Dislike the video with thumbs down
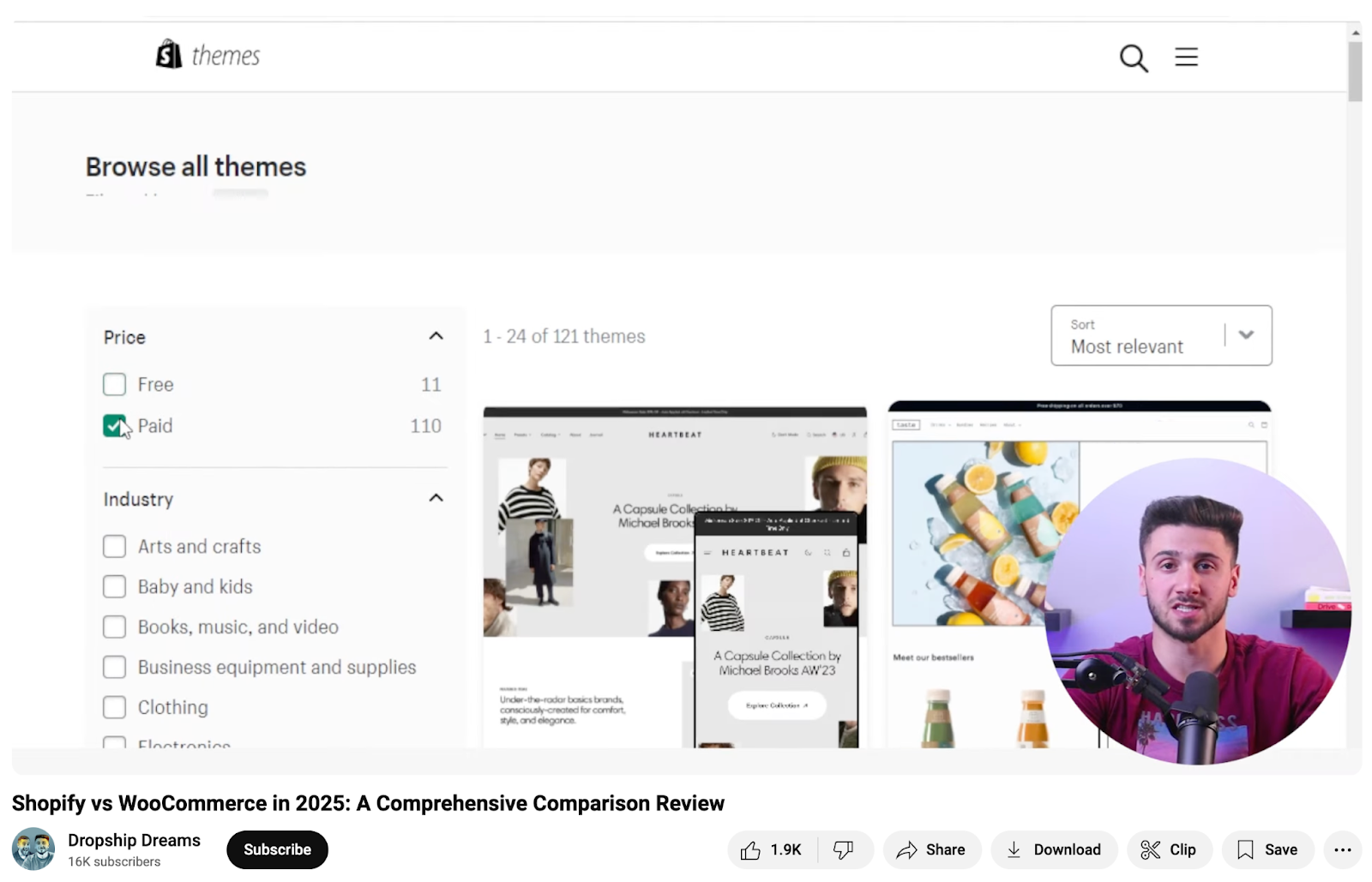 click(x=845, y=849)
